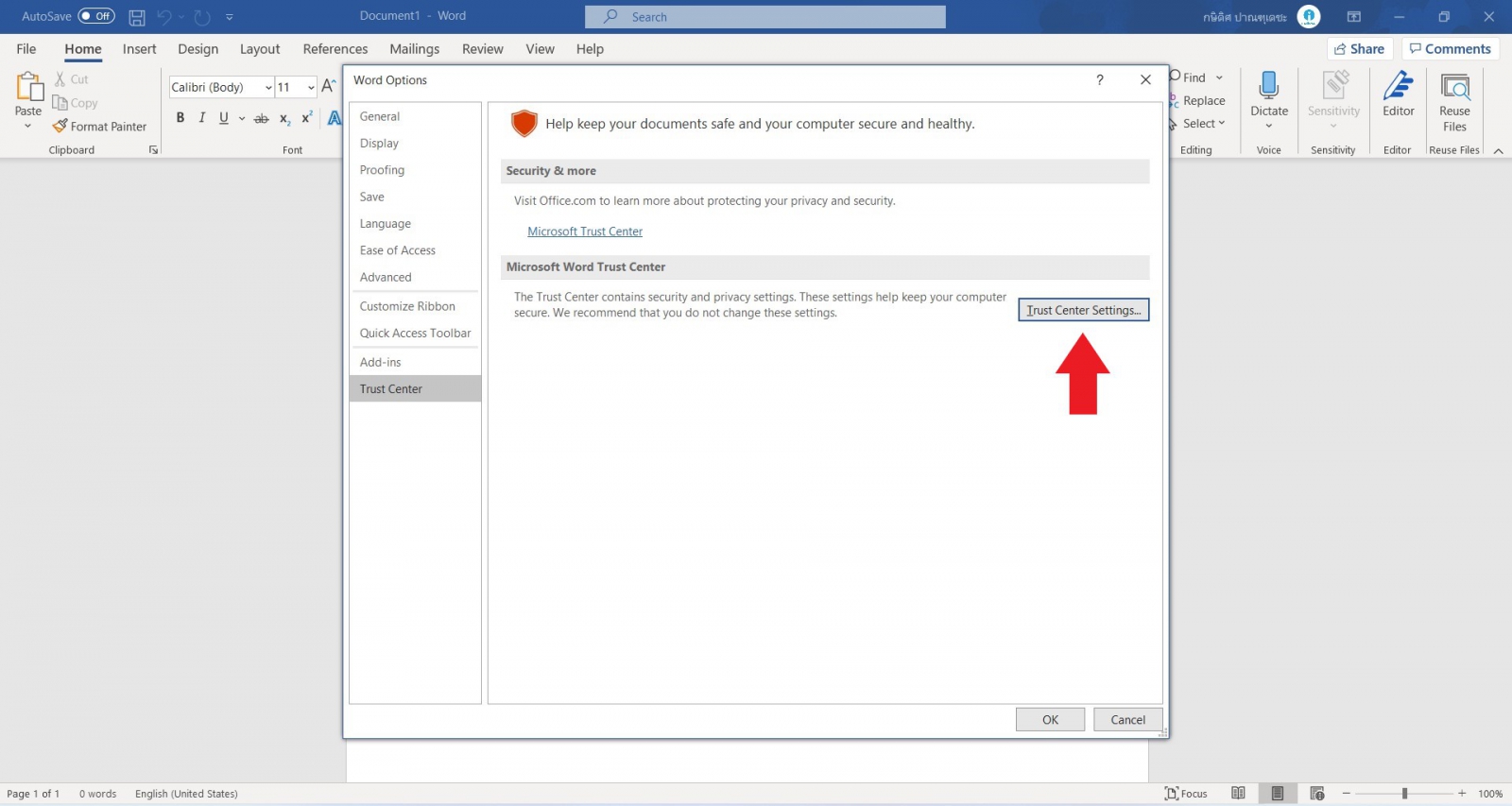Click the Word Options help question mark
Image resolution: width=1512 pixels, height=806 pixels.
point(1100,80)
